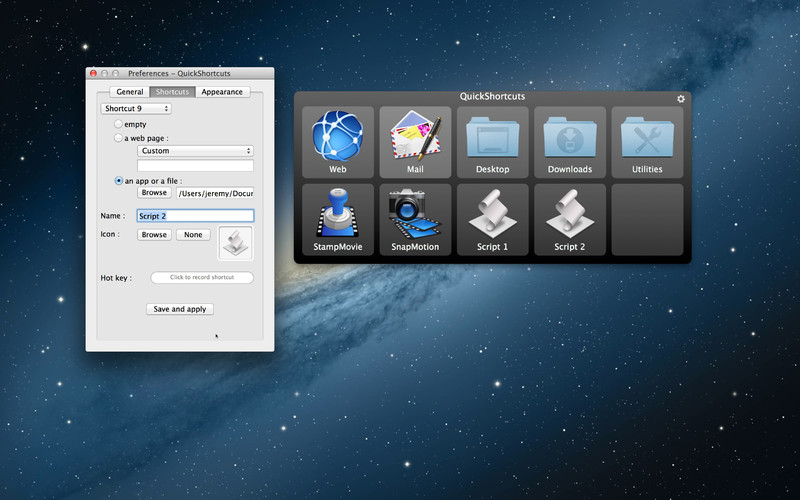Click Save and apply
Screen dimensions: 800x500
click(180, 309)
